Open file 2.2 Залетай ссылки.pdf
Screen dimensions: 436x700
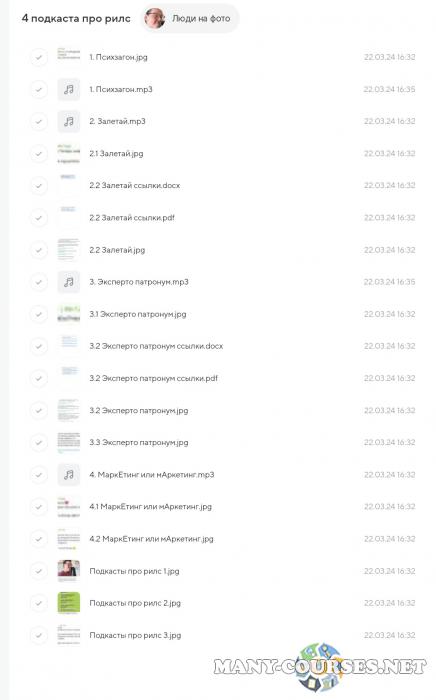[x=132, y=218]
